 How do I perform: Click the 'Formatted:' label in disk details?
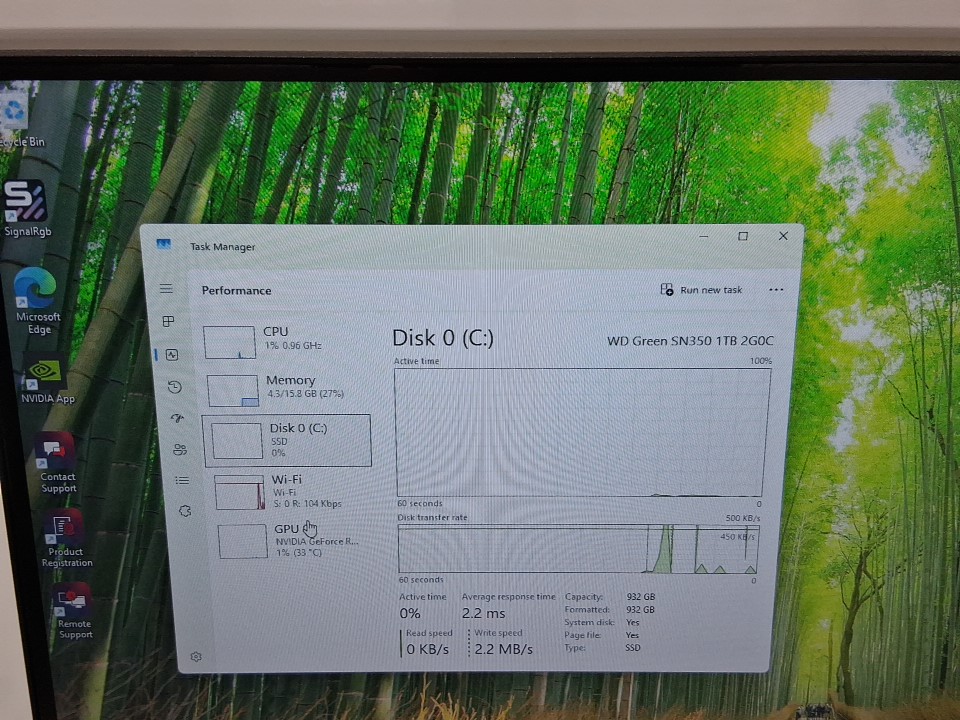pyautogui.click(x=587, y=609)
